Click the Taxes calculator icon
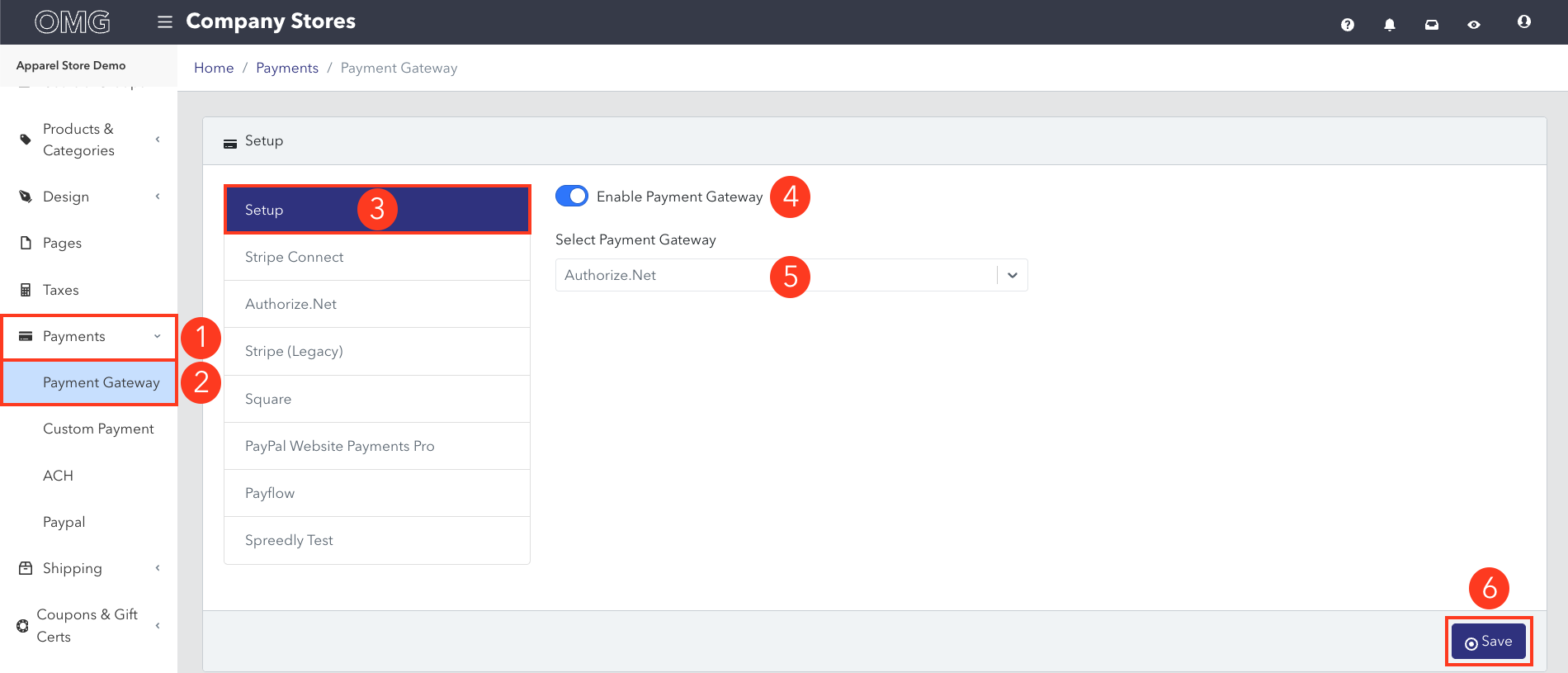The image size is (1568, 673). point(26,290)
